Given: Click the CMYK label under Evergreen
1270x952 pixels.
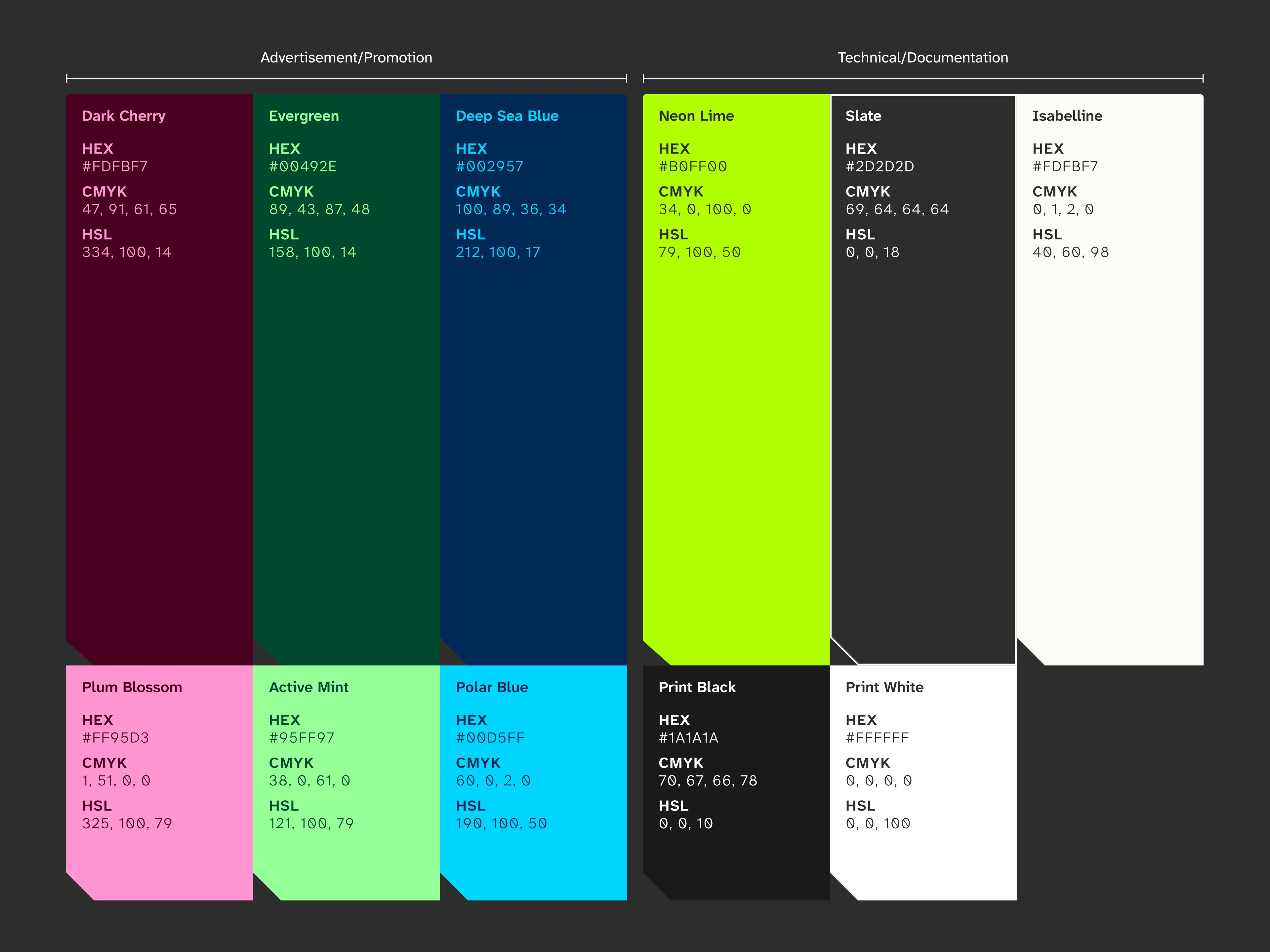Looking at the screenshot, I should coord(291,192).
